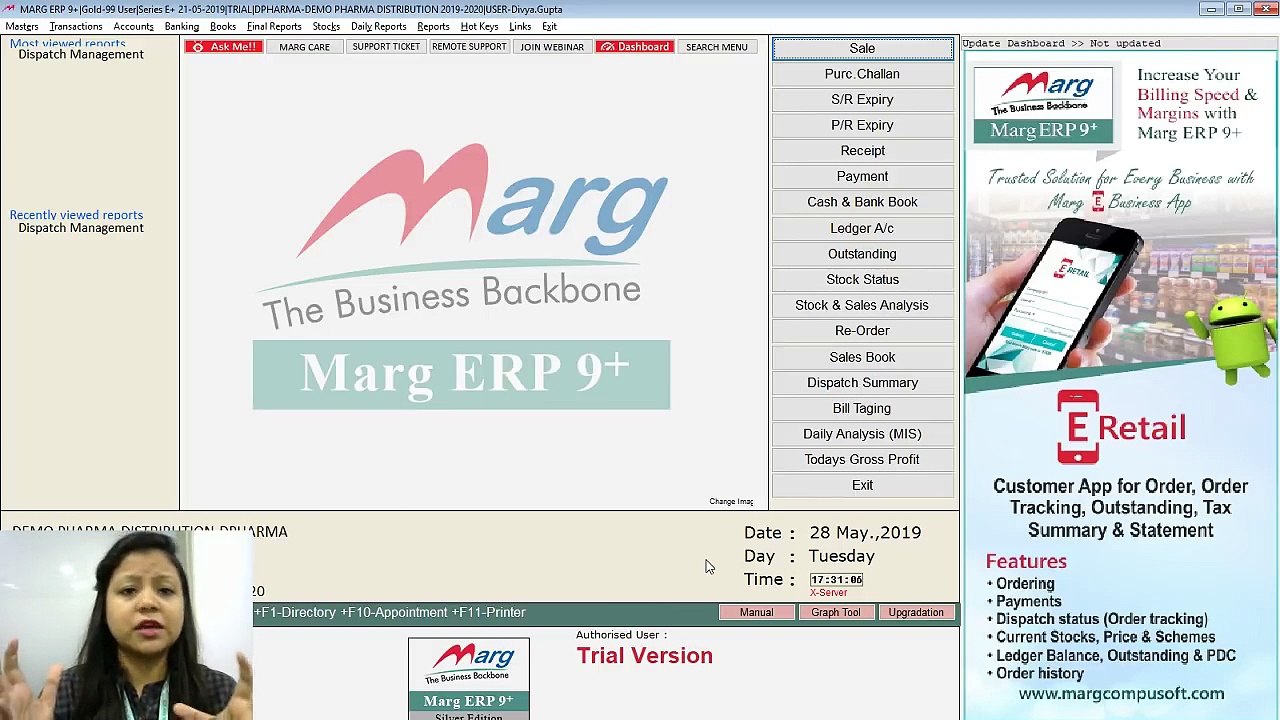The width and height of the screenshot is (1280, 720).
Task: Click Exit in the shortcut panel
Action: (x=862, y=485)
